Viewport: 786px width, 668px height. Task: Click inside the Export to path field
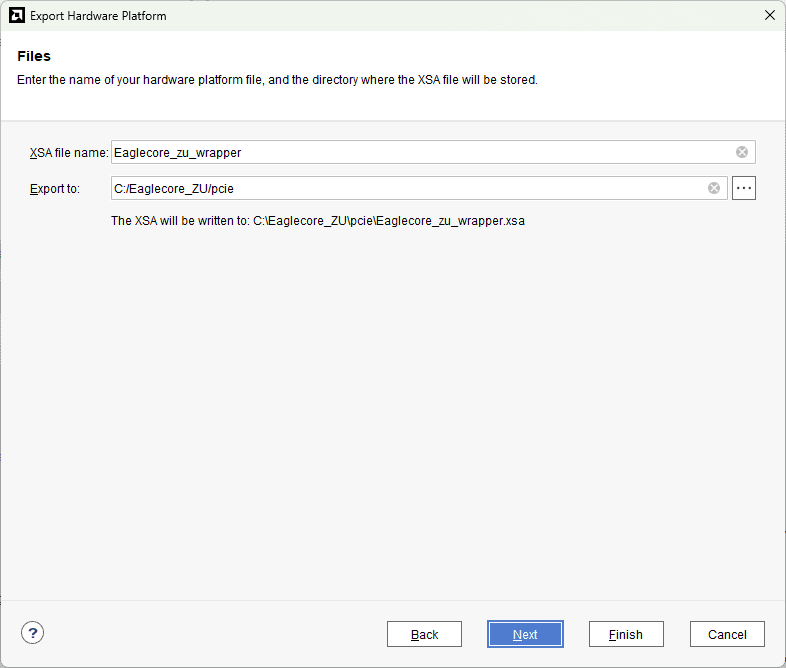click(400, 188)
